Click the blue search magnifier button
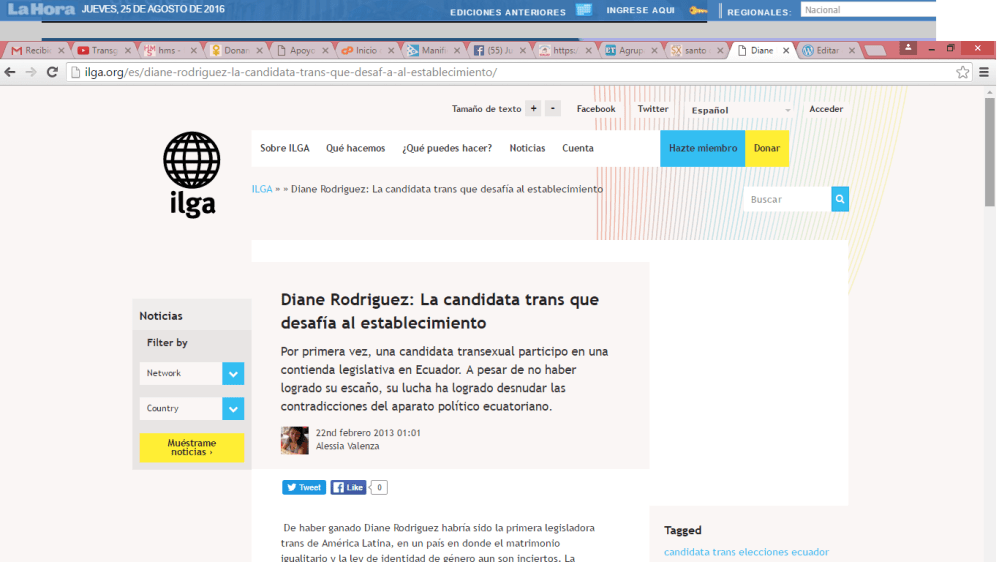 click(840, 199)
